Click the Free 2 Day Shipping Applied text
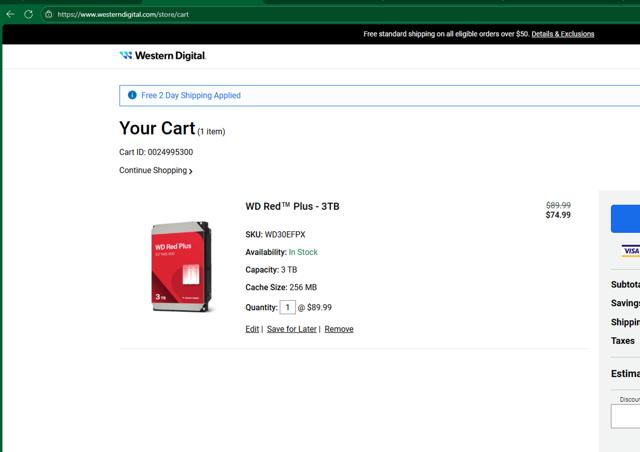Screen dimensions: 640x452 tap(191, 95)
